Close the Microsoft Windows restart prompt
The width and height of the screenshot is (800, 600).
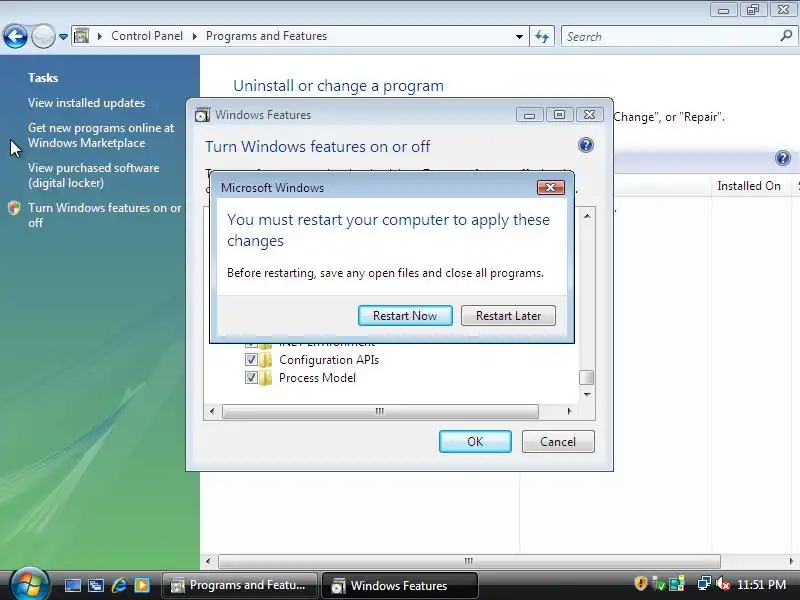click(551, 187)
